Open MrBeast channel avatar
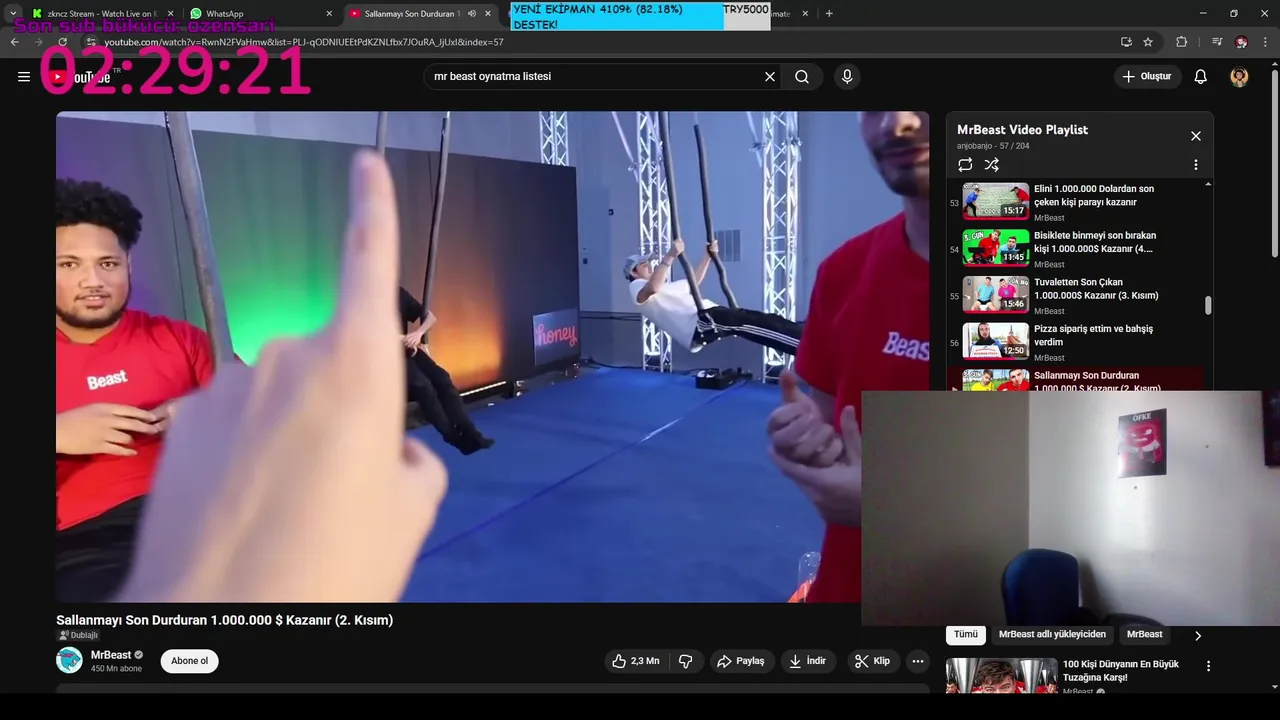This screenshot has height=720, width=1280. 69,660
